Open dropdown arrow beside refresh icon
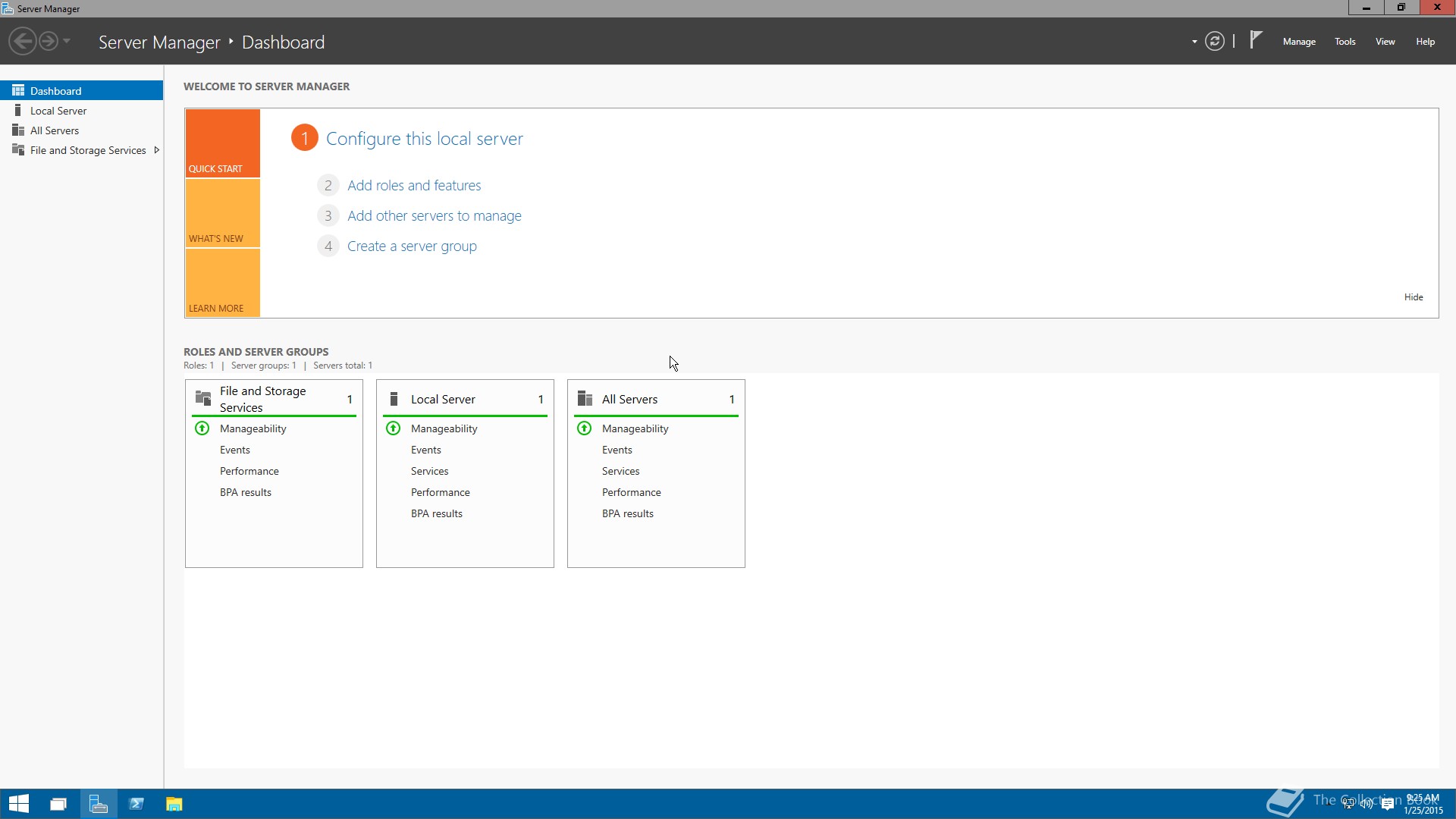The image size is (1456, 819). pos(1194,42)
